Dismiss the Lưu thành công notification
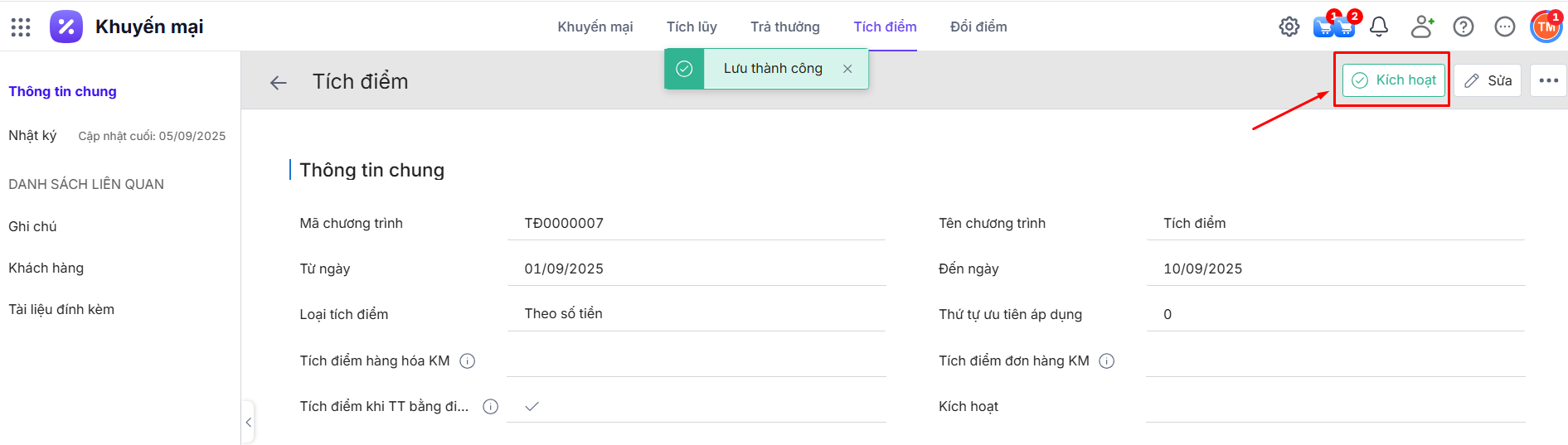 [847, 69]
